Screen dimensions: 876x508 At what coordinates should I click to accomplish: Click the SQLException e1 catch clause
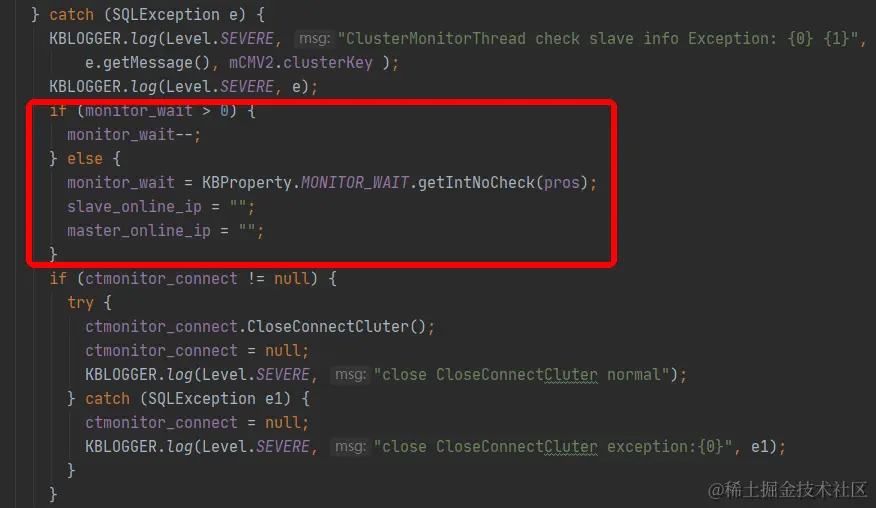[x=215, y=398]
